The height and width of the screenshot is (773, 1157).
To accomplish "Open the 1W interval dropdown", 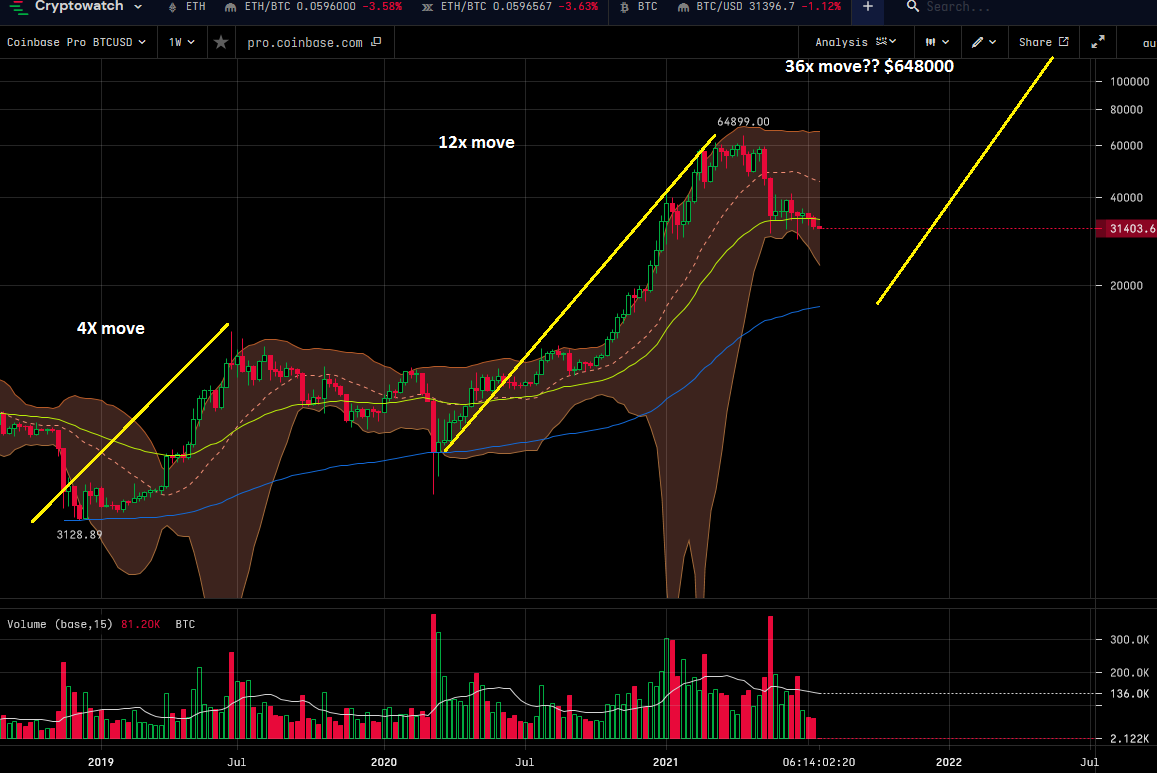I will pos(182,42).
